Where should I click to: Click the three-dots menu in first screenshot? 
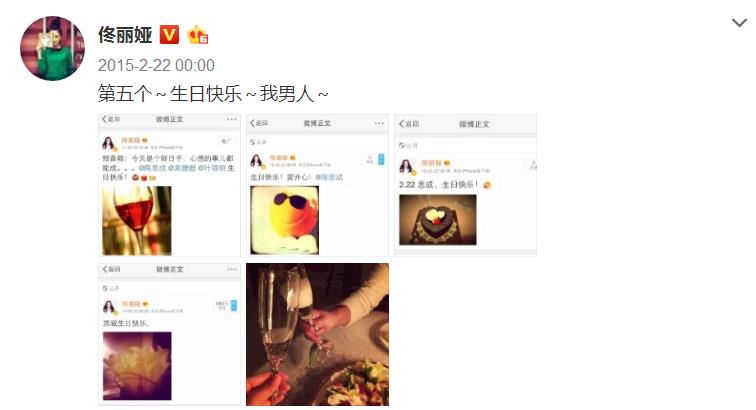(x=232, y=119)
